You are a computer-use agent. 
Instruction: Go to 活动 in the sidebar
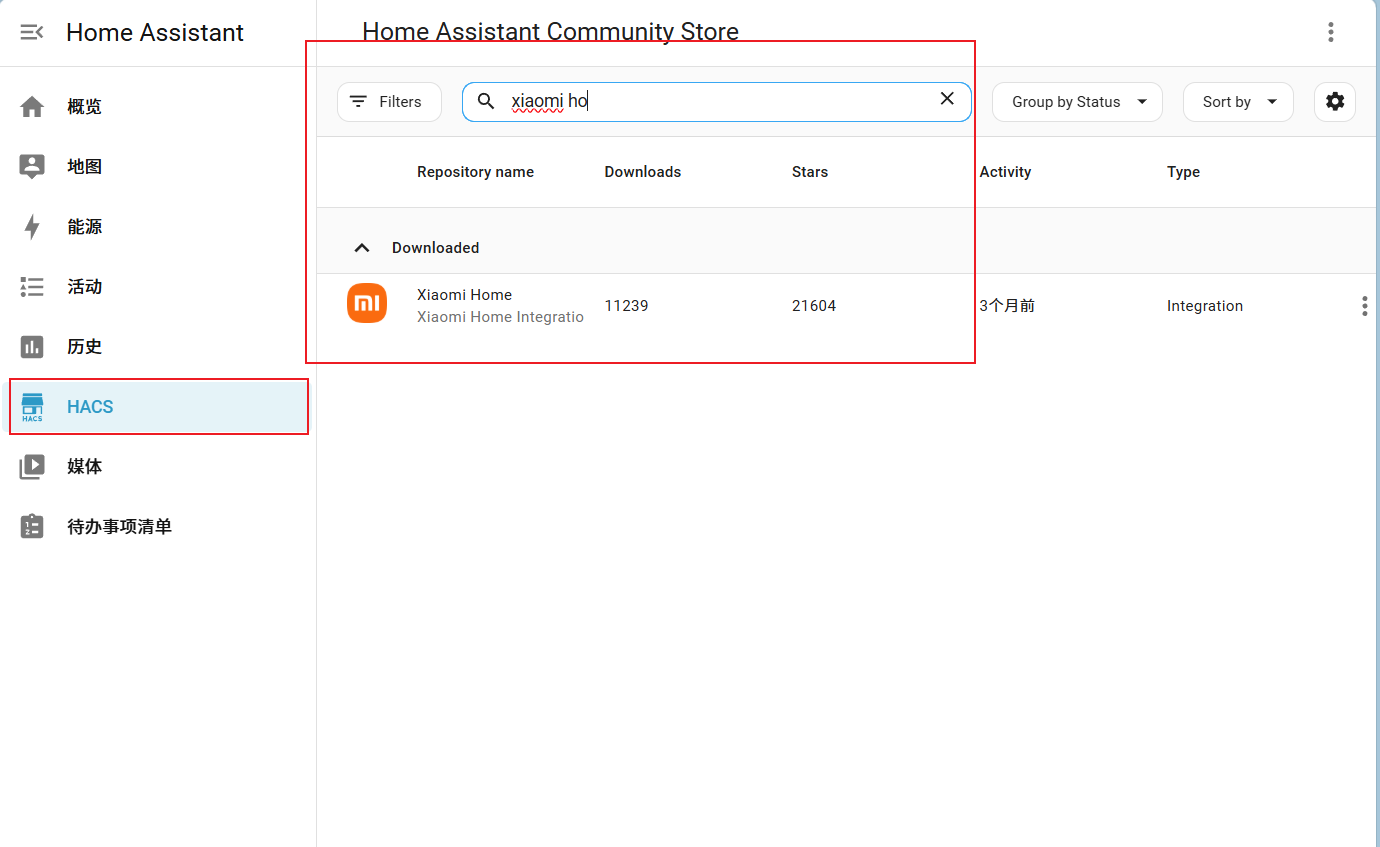click(85, 287)
